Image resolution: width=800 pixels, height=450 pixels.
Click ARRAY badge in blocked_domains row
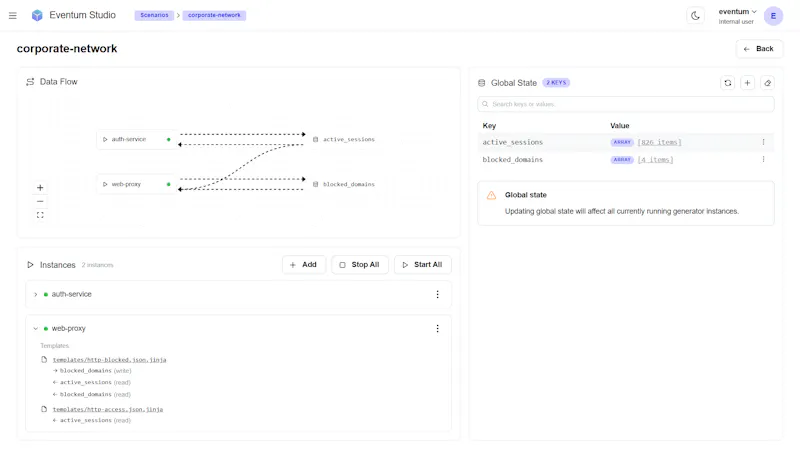click(622, 160)
